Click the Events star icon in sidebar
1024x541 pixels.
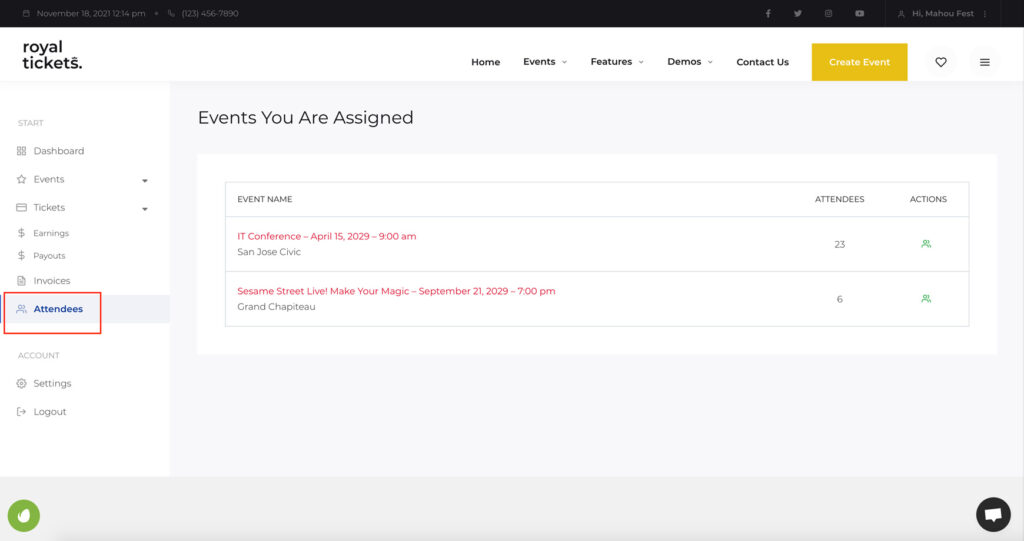click(x=22, y=179)
